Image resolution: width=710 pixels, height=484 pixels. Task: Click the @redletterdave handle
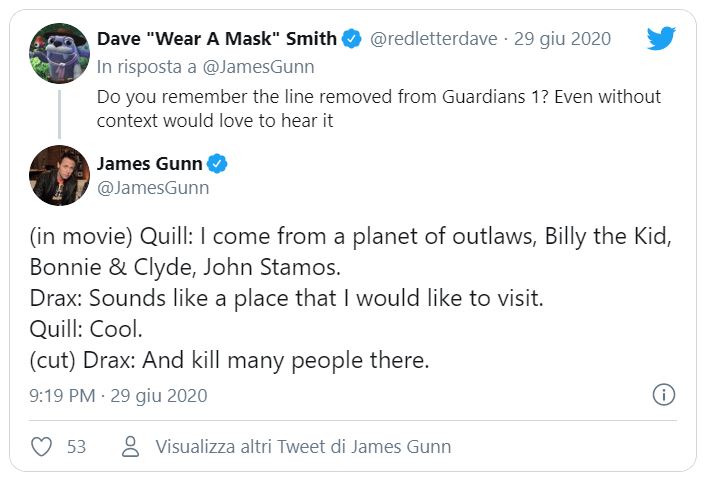click(435, 39)
